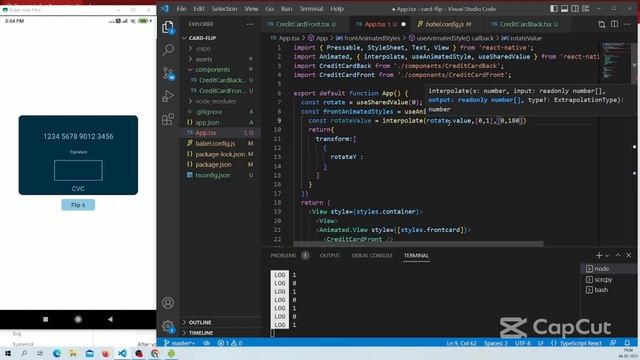Open the editor's more actions menu

point(627,24)
